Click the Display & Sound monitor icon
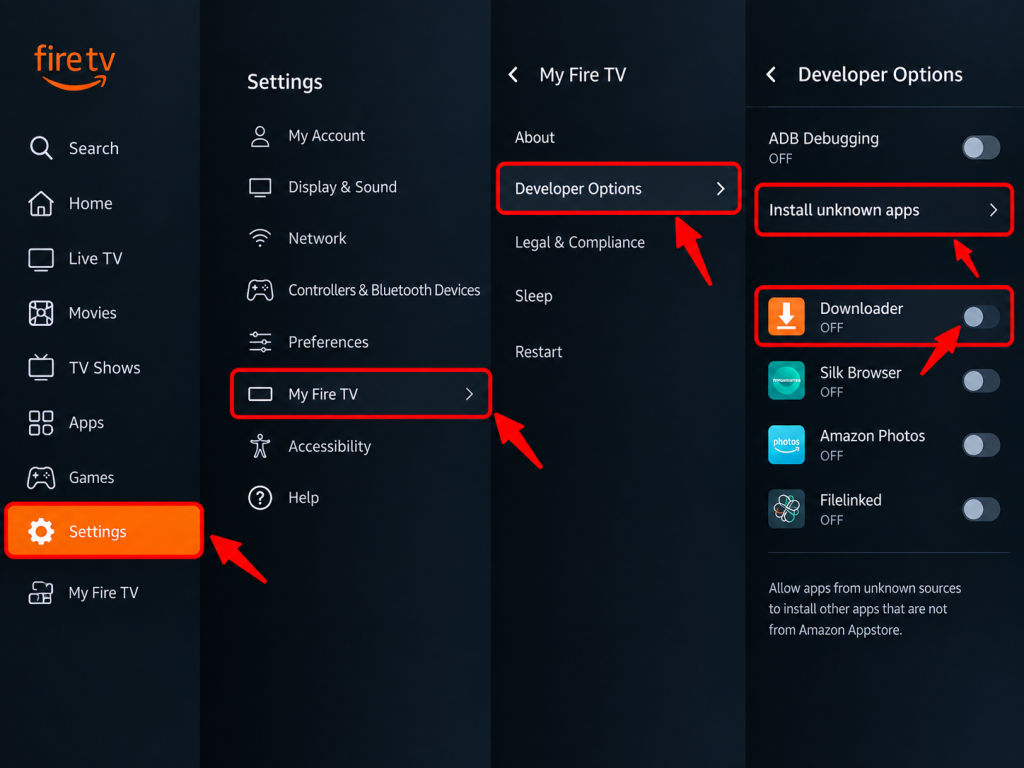Screen dimensions: 1024x768 260,187
